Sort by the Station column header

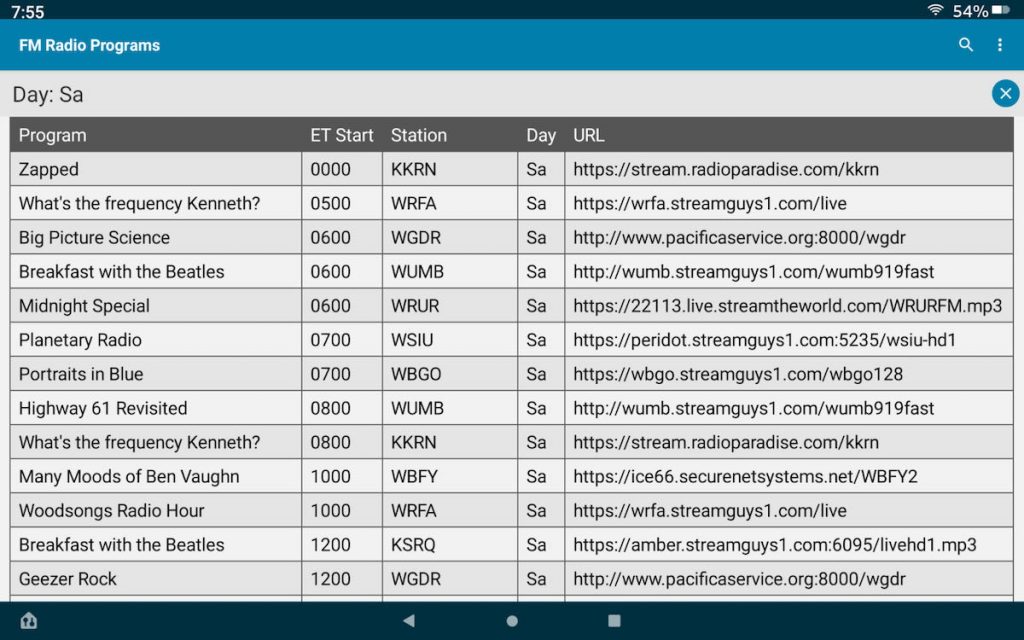[418, 135]
